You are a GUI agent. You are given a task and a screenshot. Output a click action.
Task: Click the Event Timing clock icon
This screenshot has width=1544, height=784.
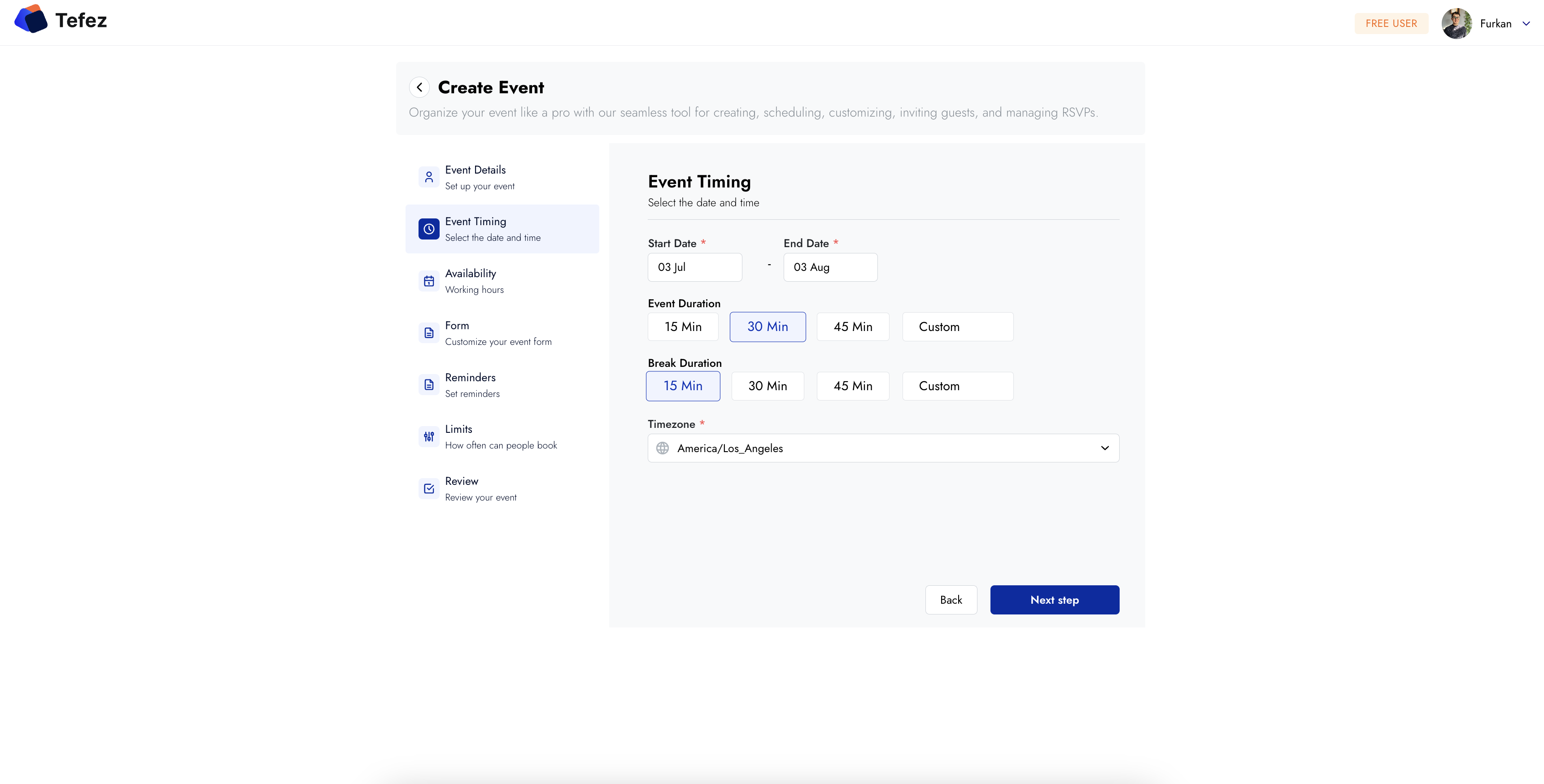coord(428,229)
